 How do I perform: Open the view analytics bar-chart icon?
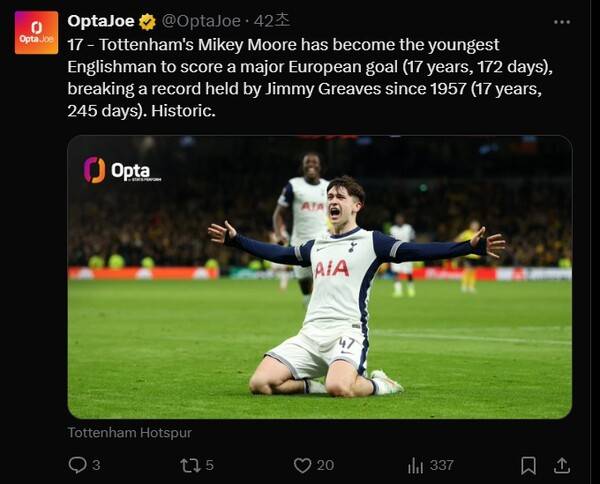coord(416,465)
